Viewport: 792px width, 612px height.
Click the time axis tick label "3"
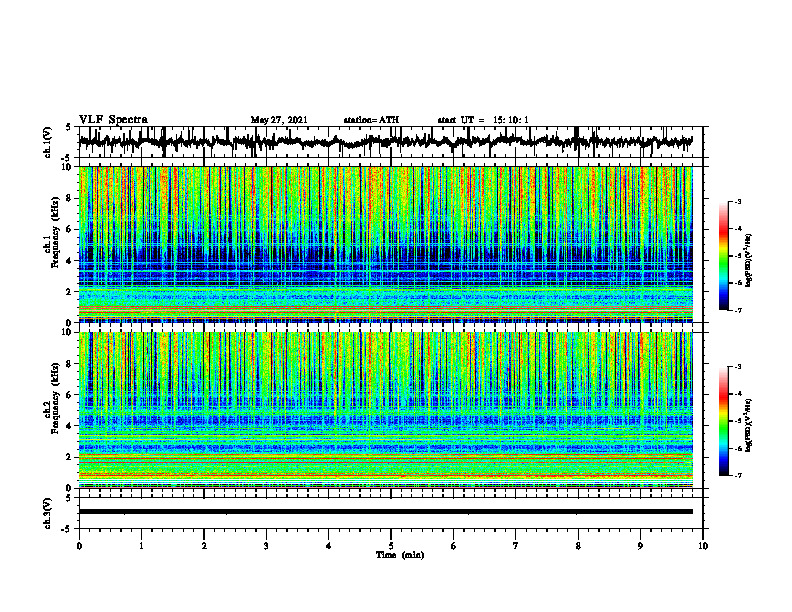click(266, 546)
